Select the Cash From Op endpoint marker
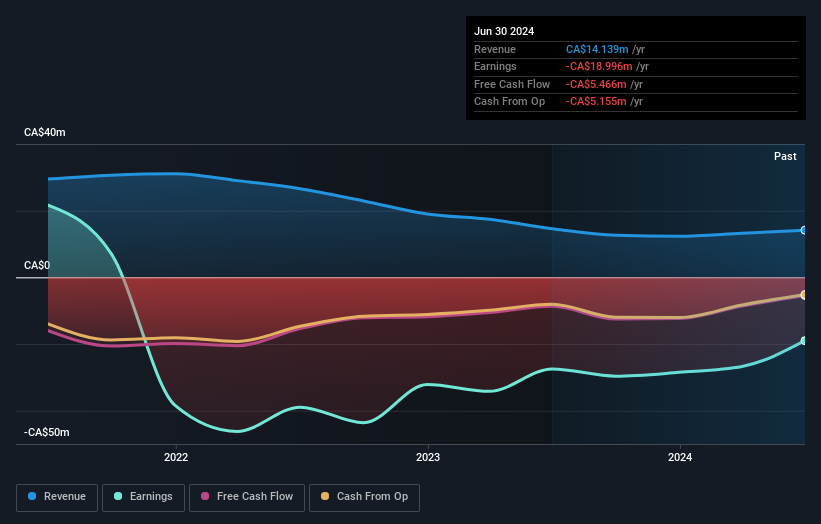This screenshot has height=524, width=821. [803, 295]
